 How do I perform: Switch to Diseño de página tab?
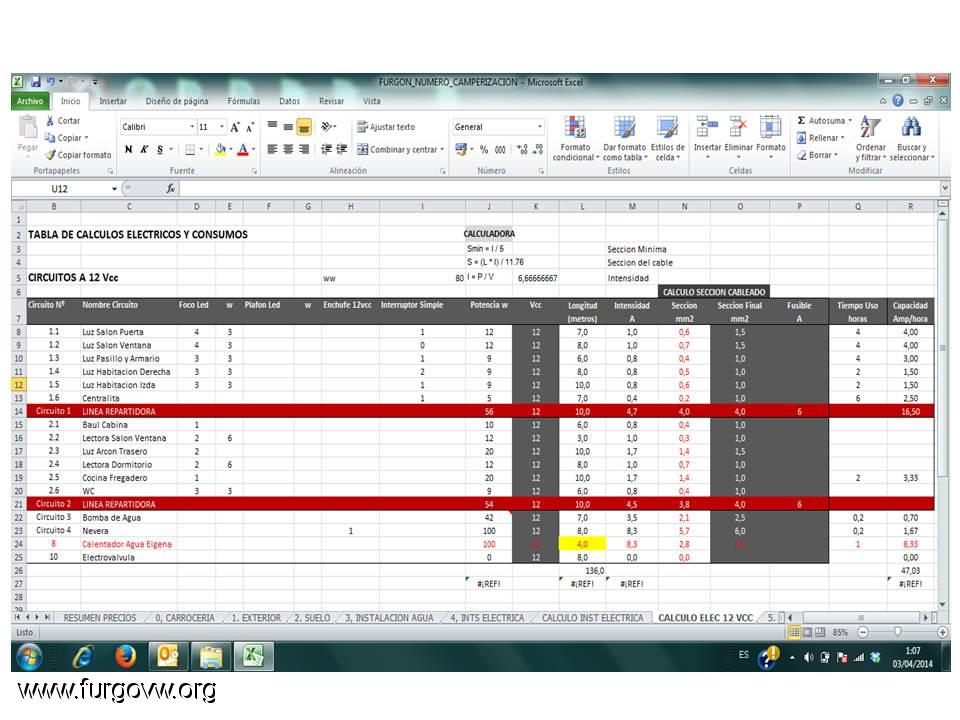click(177, 101)
